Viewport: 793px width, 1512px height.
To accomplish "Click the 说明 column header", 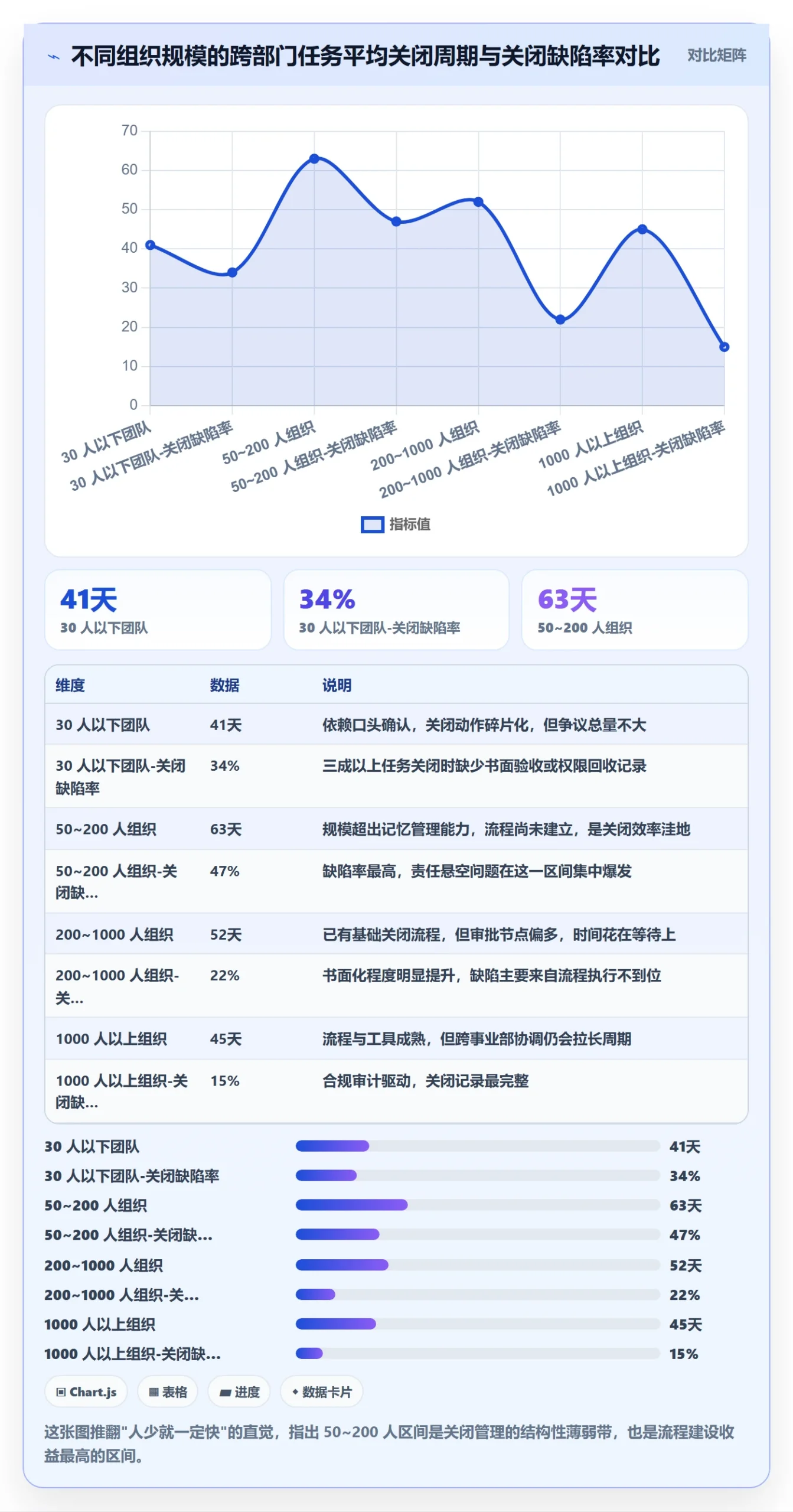I will point(337,685).
